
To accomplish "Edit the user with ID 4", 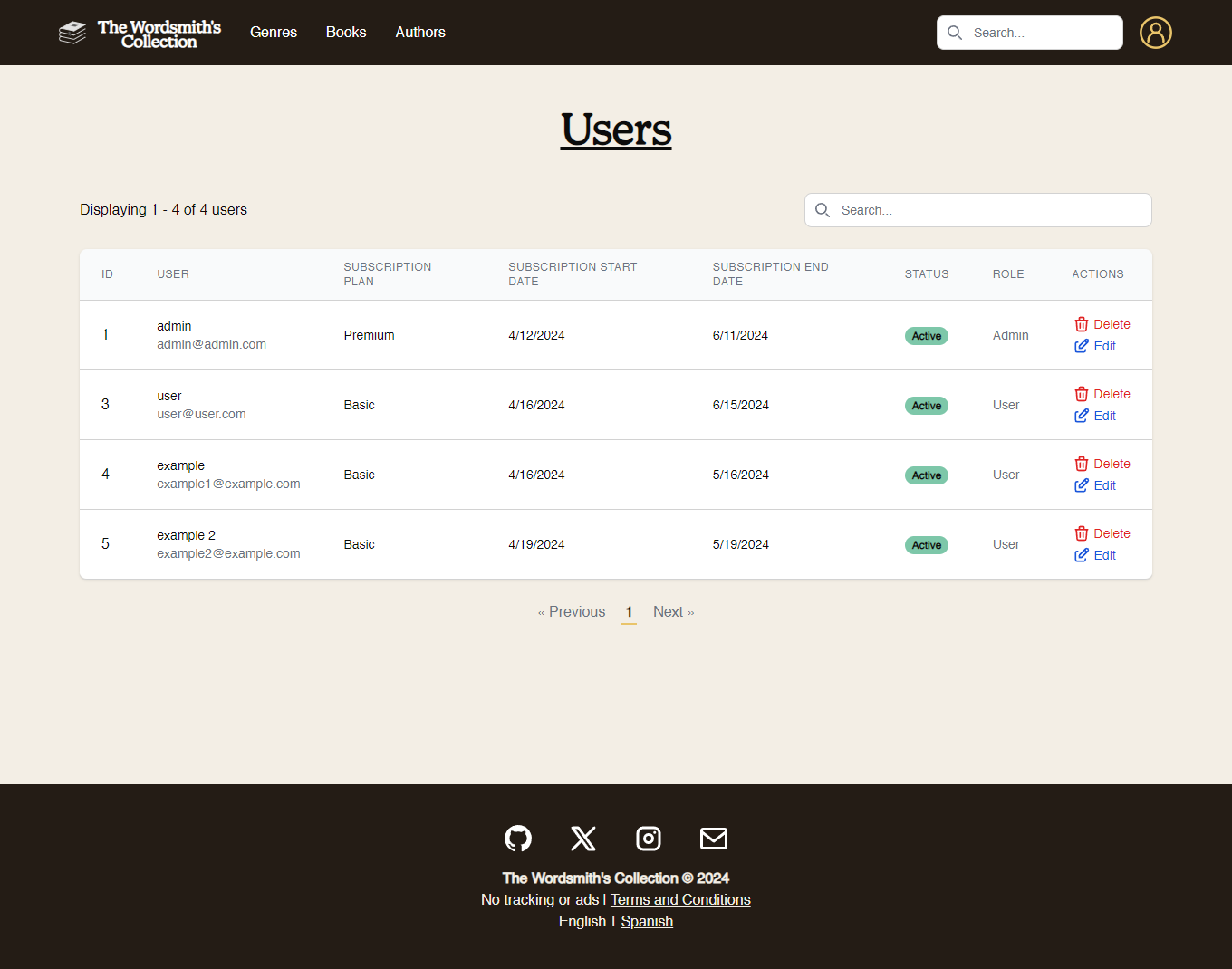I will pos(1095,485).
